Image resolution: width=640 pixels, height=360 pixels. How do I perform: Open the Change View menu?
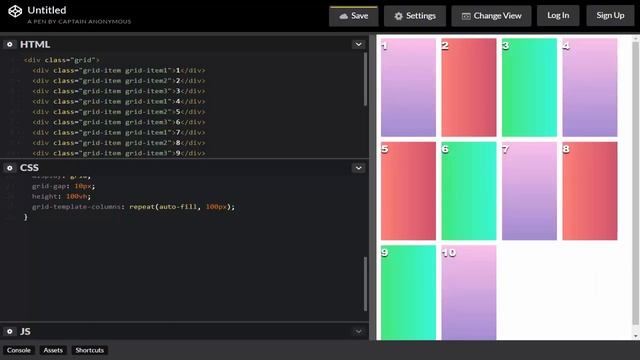coord(491,16)
